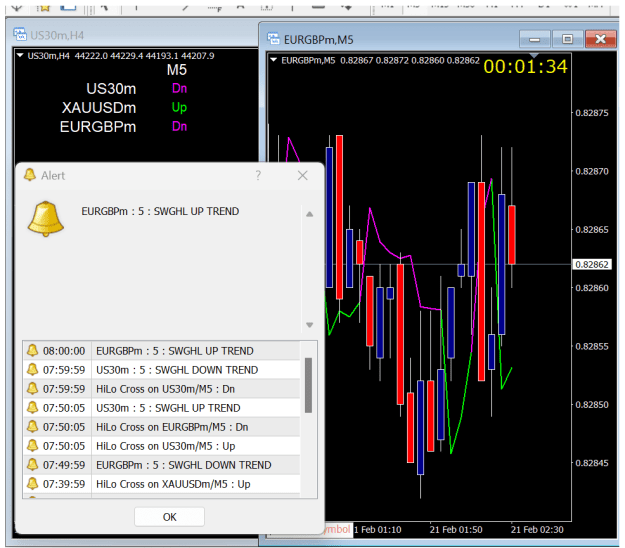This screenshot has height=548, width=625.
Task: Open the triangle dropdown next to EURGBPm,M5 chart label
Action: click(x=273, y=60)
